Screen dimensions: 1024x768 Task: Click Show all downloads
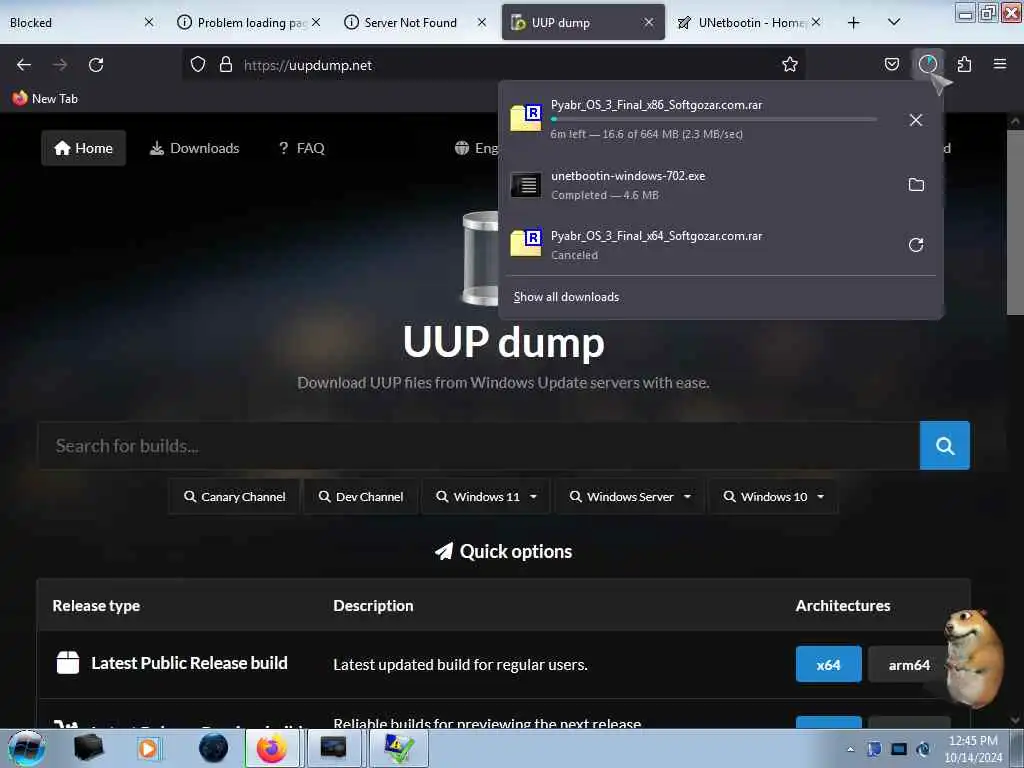pyautogui.click(x=566, y=297)
